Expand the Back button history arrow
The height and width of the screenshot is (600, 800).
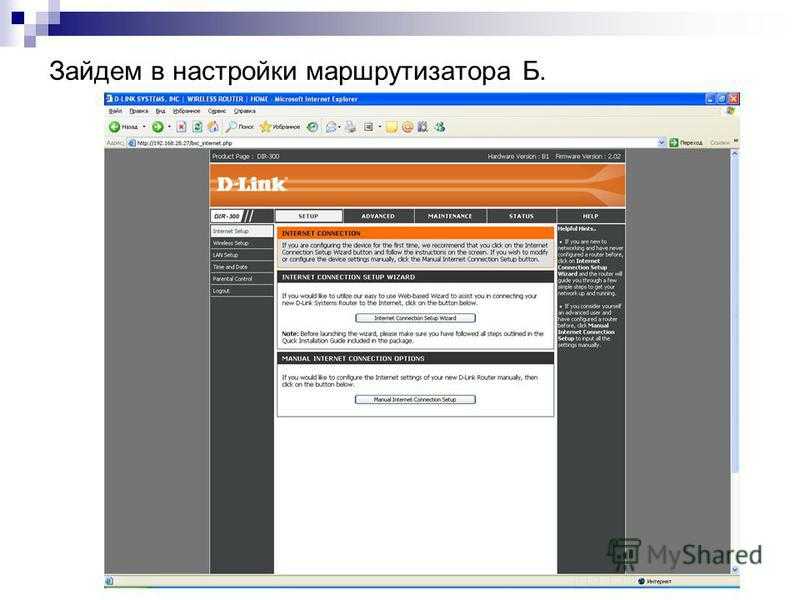(x=144, y=127)
